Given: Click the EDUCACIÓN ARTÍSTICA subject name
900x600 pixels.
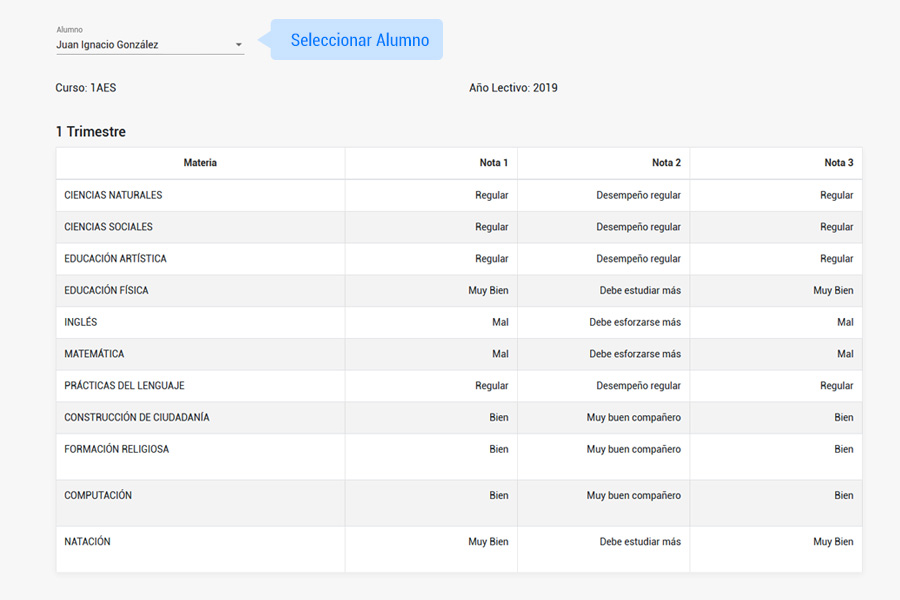Looking at the screenshot, I should point(115,259).
